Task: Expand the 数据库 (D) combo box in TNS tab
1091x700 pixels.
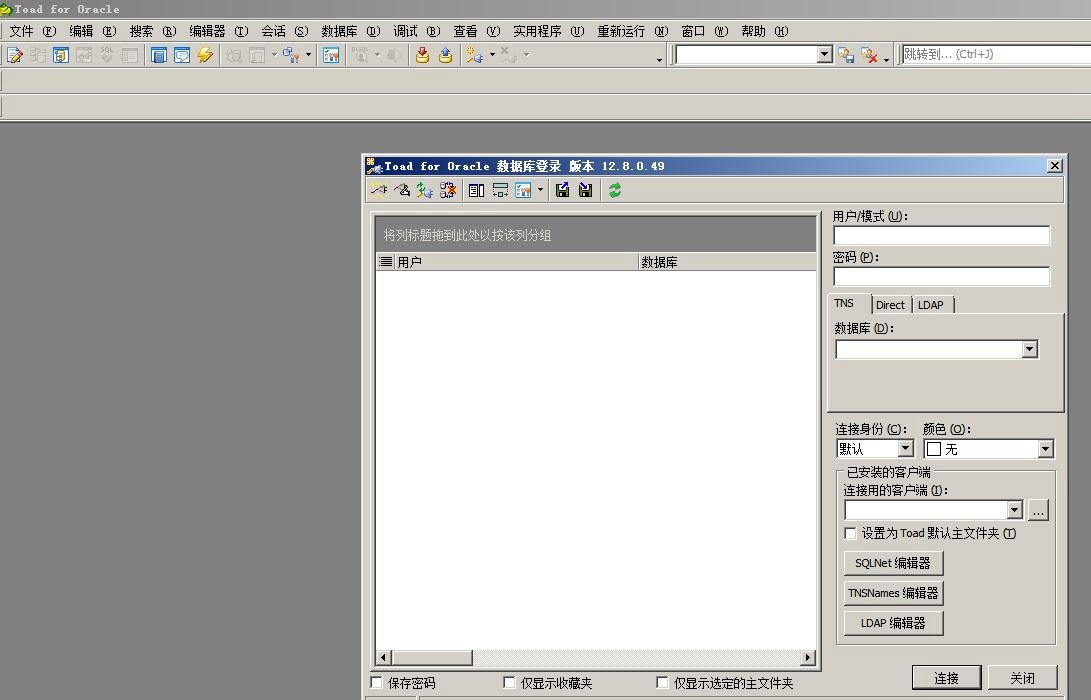Action: [x=1030, y=349]
